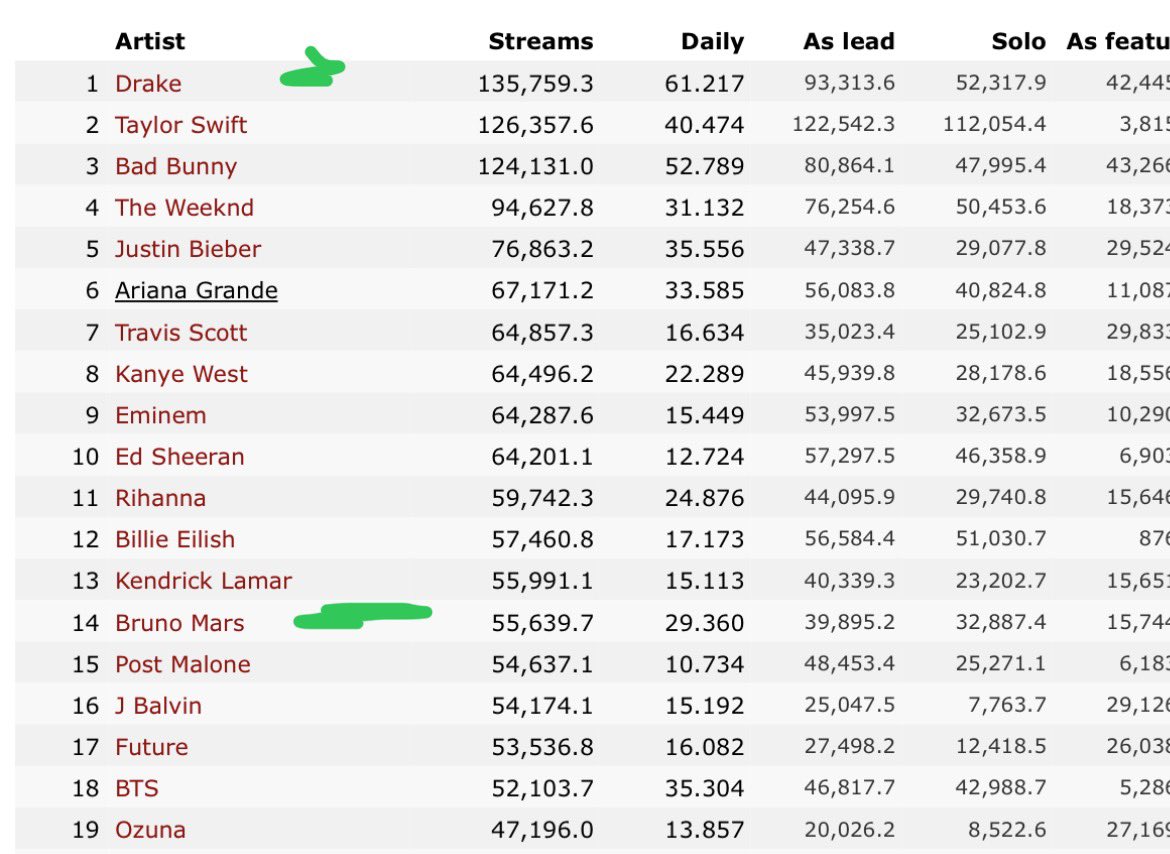
Task: Open the BTS artist link
Action: point(137,788)
